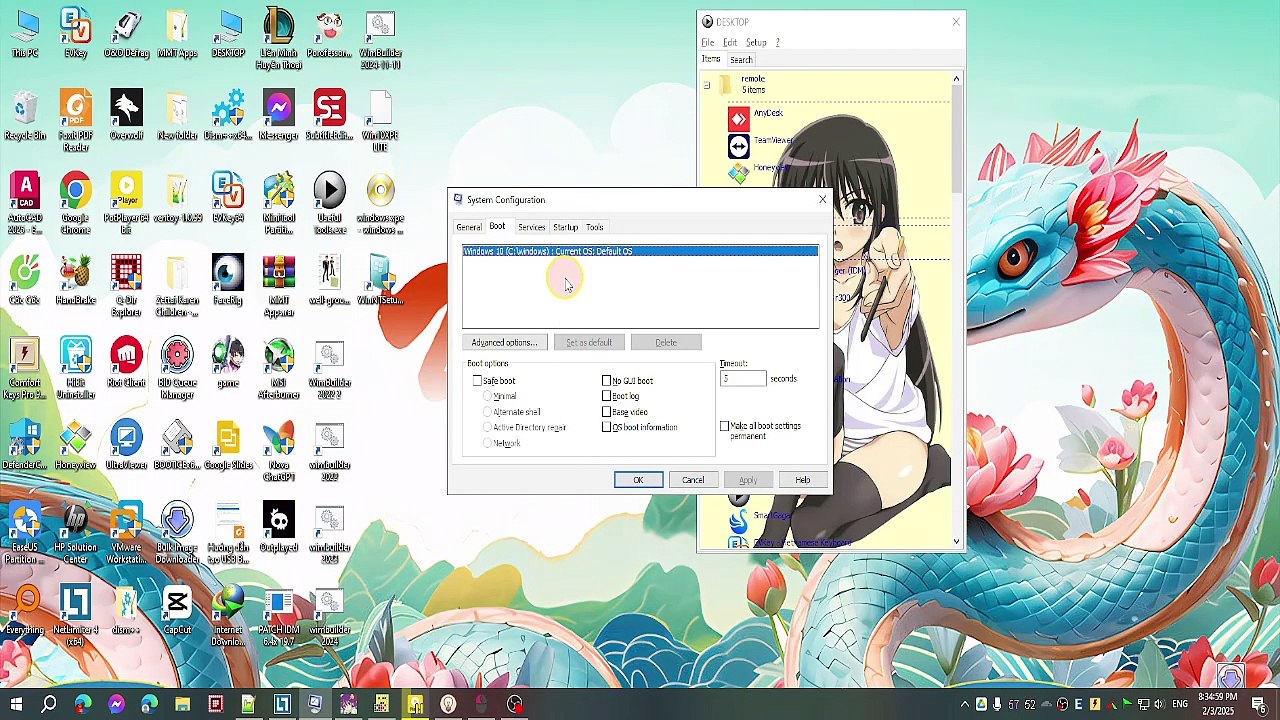This screenshot has height=720, width=1280.
Task: Click the TeamViewer icon in DESKTOP window
Action: (x=738, y=146)
